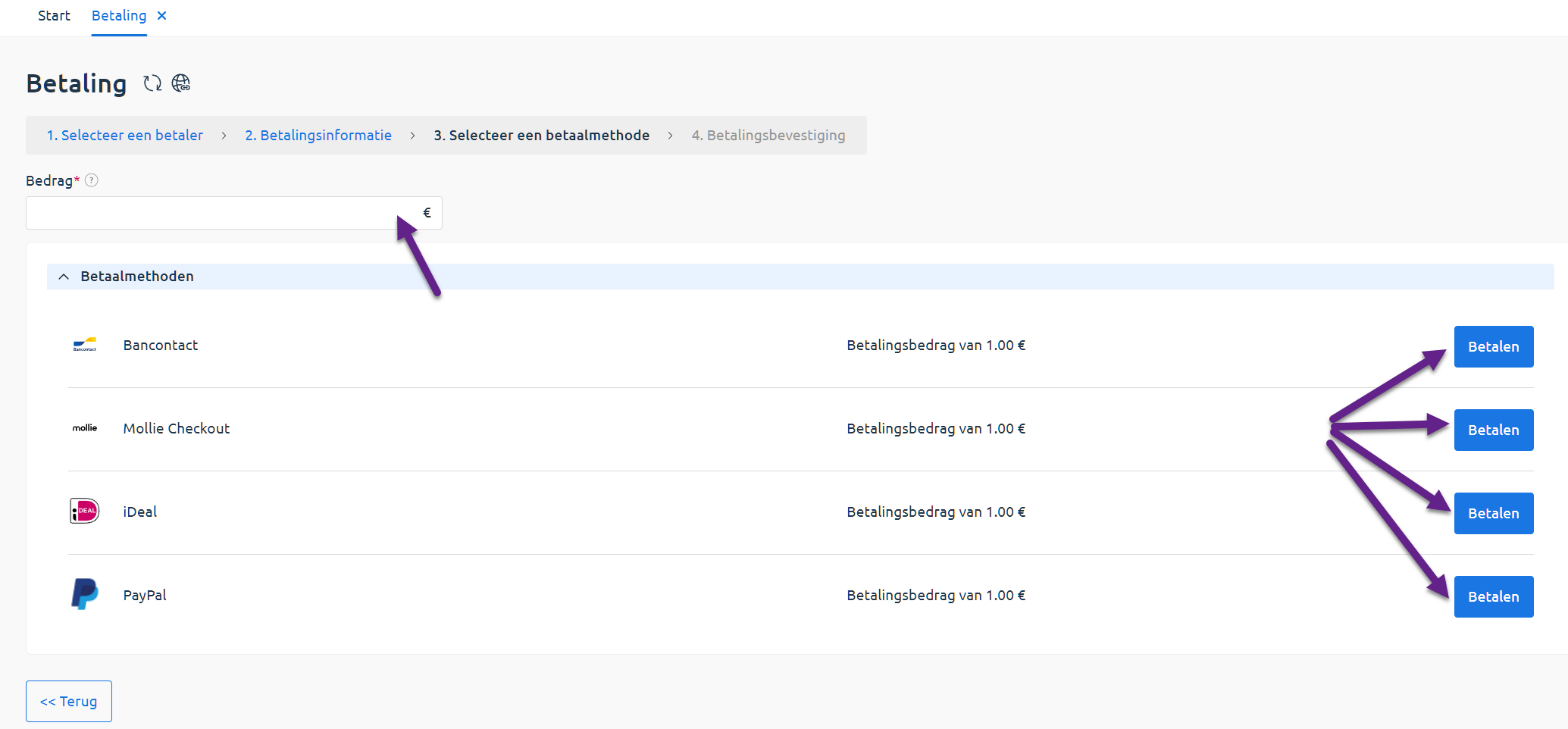Click the refresh icon beside Betaling title
The height and width of the screenshot is (729, 1568).
pos(152,83)
